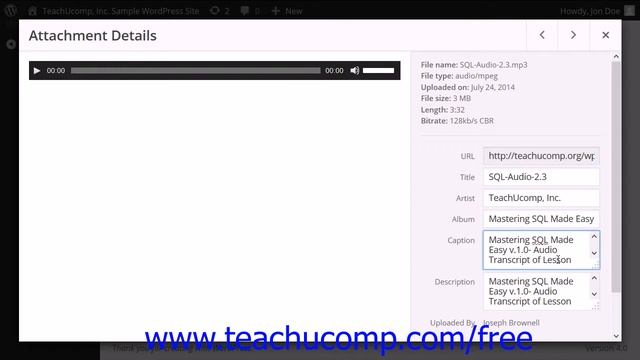Click Caption textarea scroll up arrow
This screenshot has width=640, height=360.
(594, 237)
